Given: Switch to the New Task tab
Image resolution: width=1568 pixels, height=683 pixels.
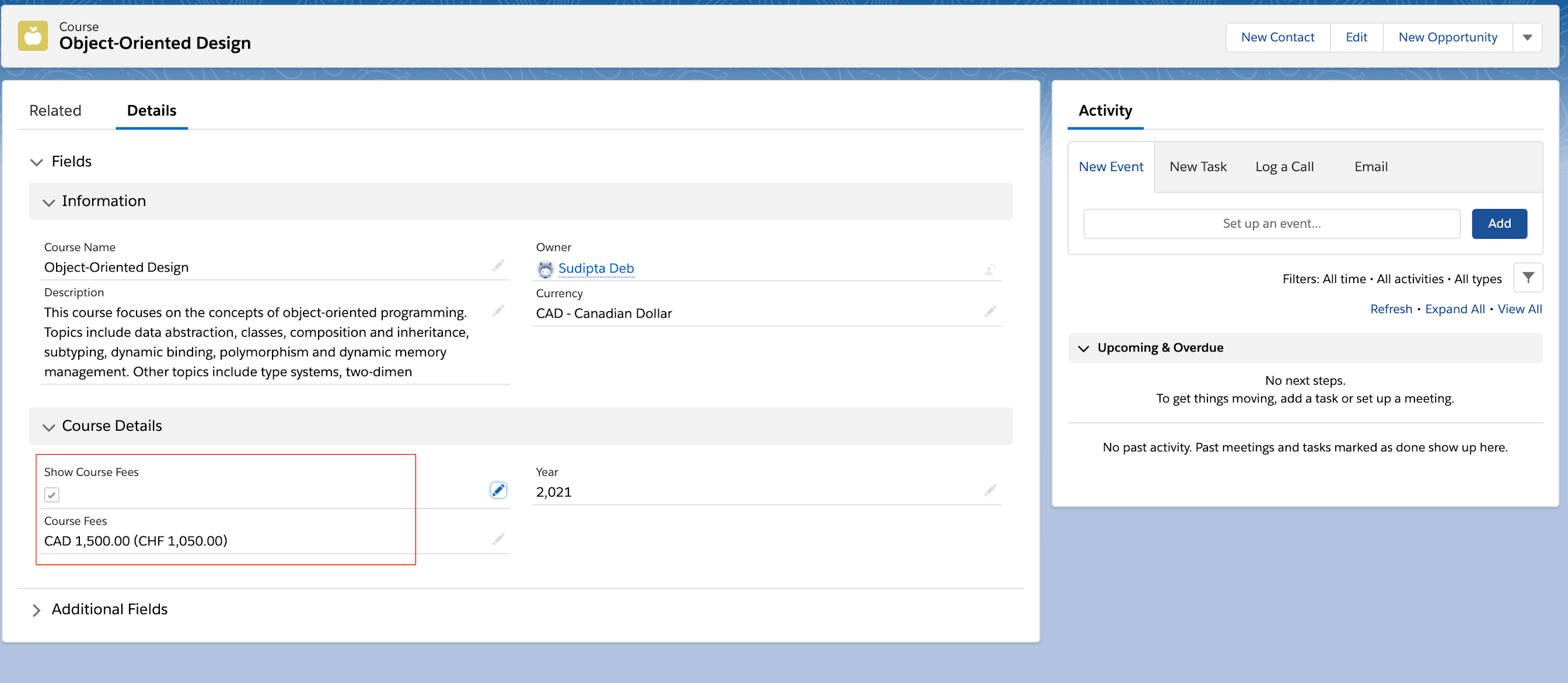Looking at the screenshot, I should [1197, 166].
